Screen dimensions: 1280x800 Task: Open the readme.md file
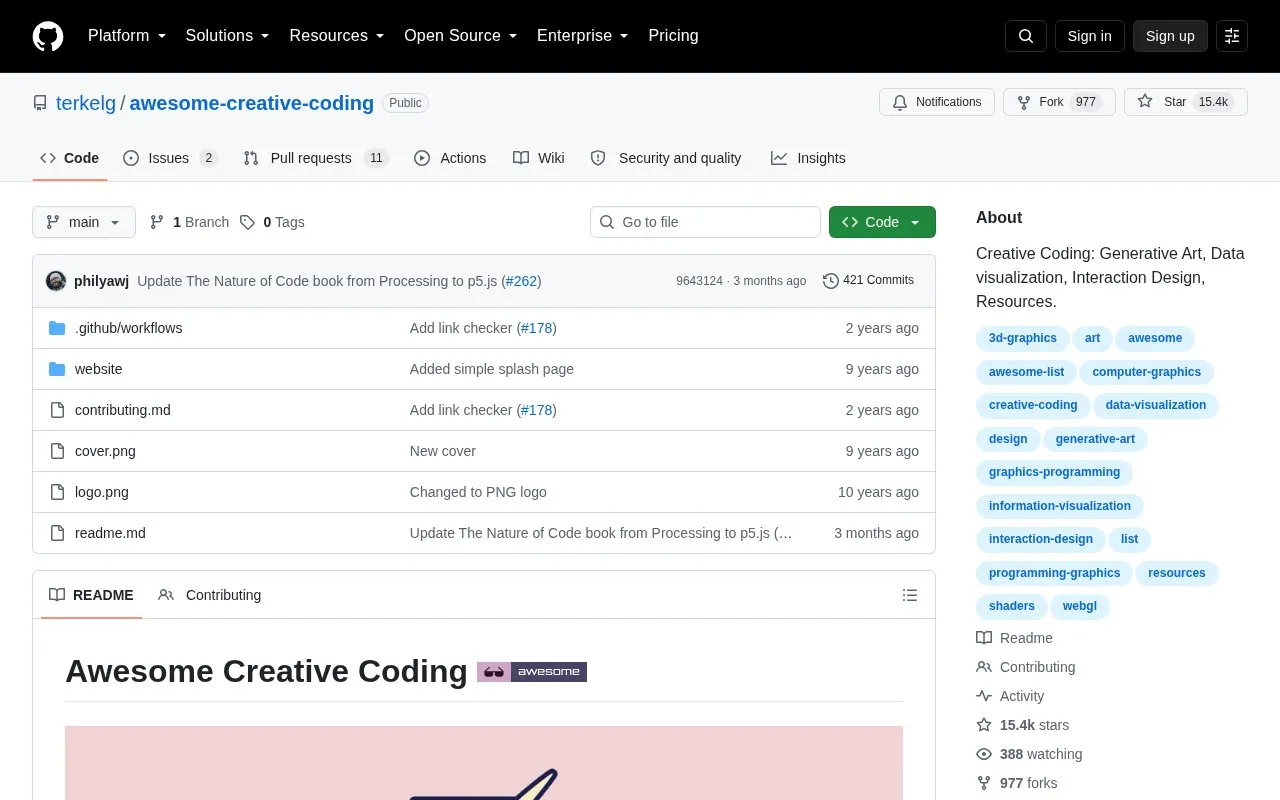(110, 533)
